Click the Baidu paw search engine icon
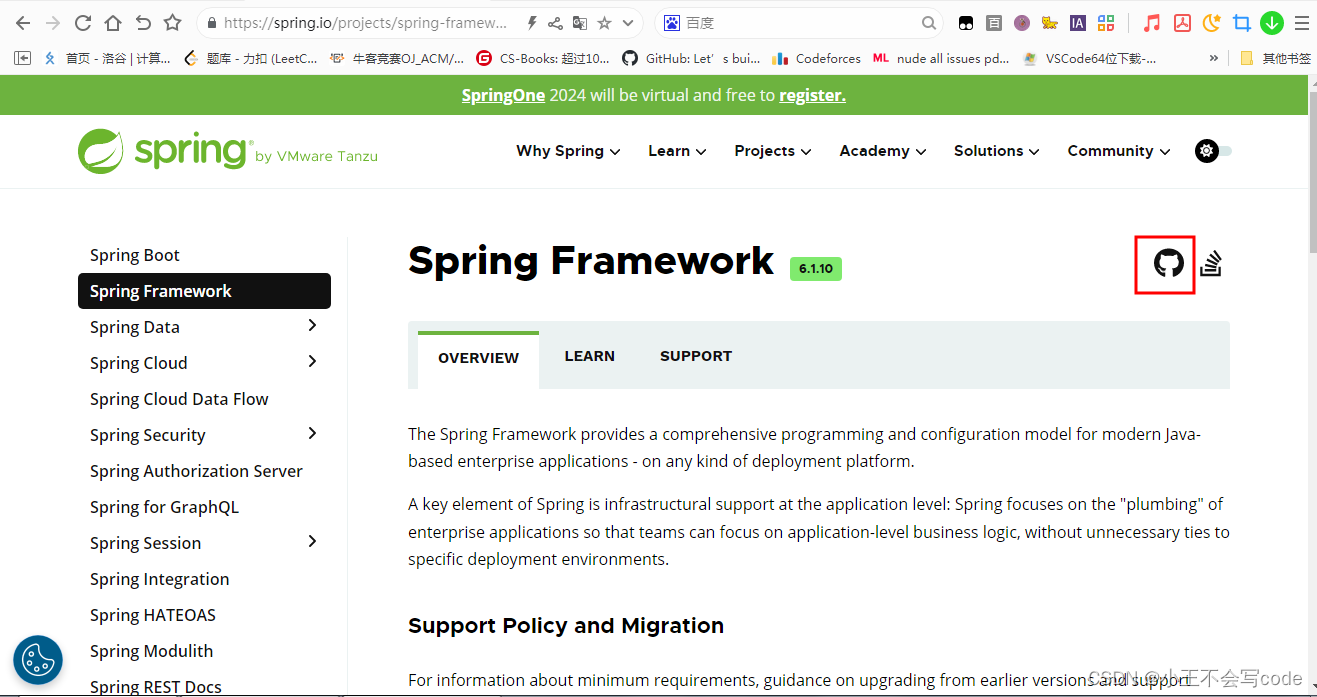 [673, 22]
